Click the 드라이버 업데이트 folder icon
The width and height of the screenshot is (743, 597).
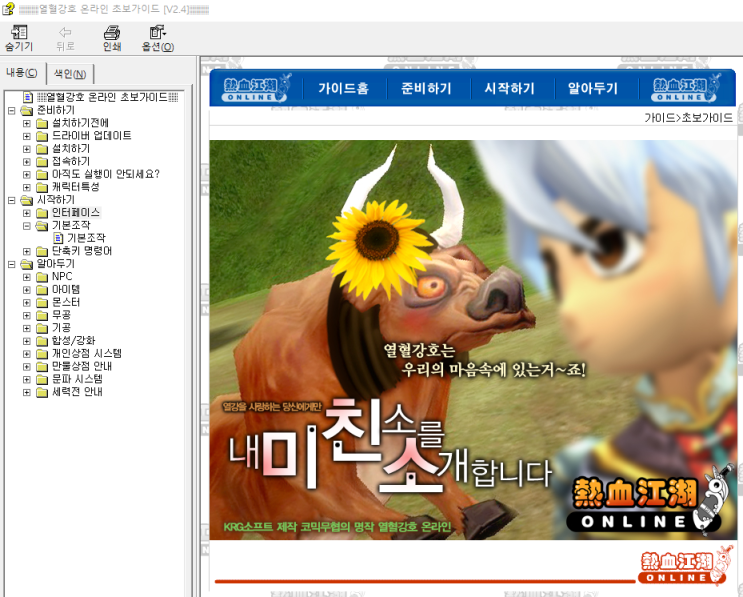point(42,136)
